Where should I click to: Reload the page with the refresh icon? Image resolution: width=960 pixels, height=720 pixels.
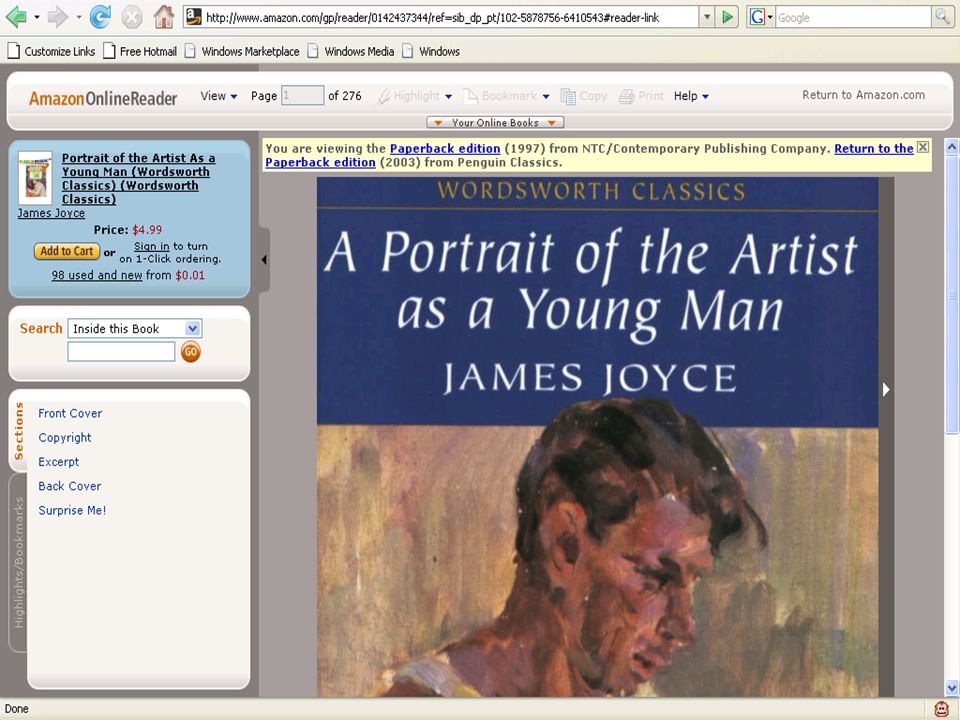coord(100,17)
